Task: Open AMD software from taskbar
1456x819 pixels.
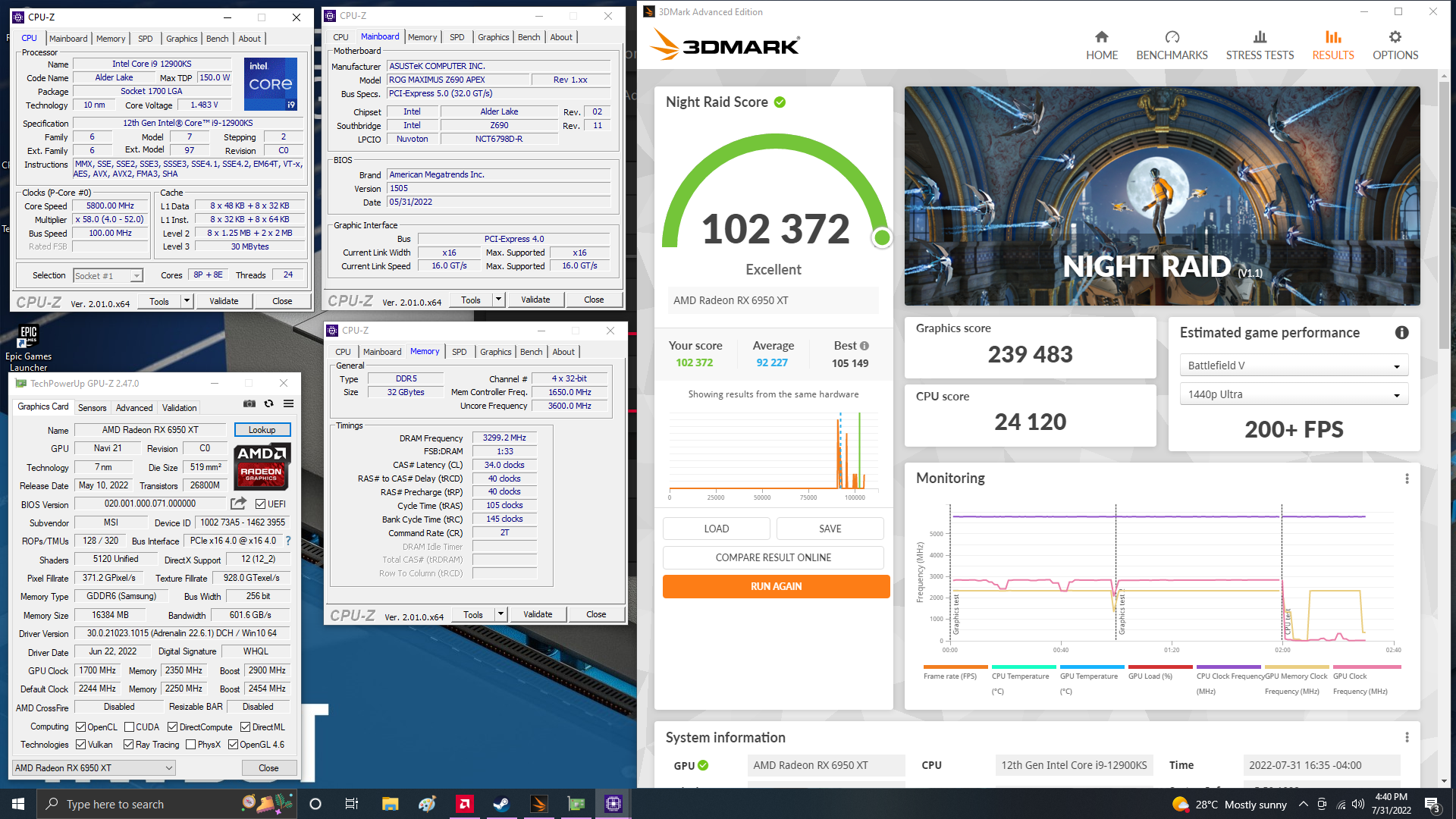Action: pos(464,804)
